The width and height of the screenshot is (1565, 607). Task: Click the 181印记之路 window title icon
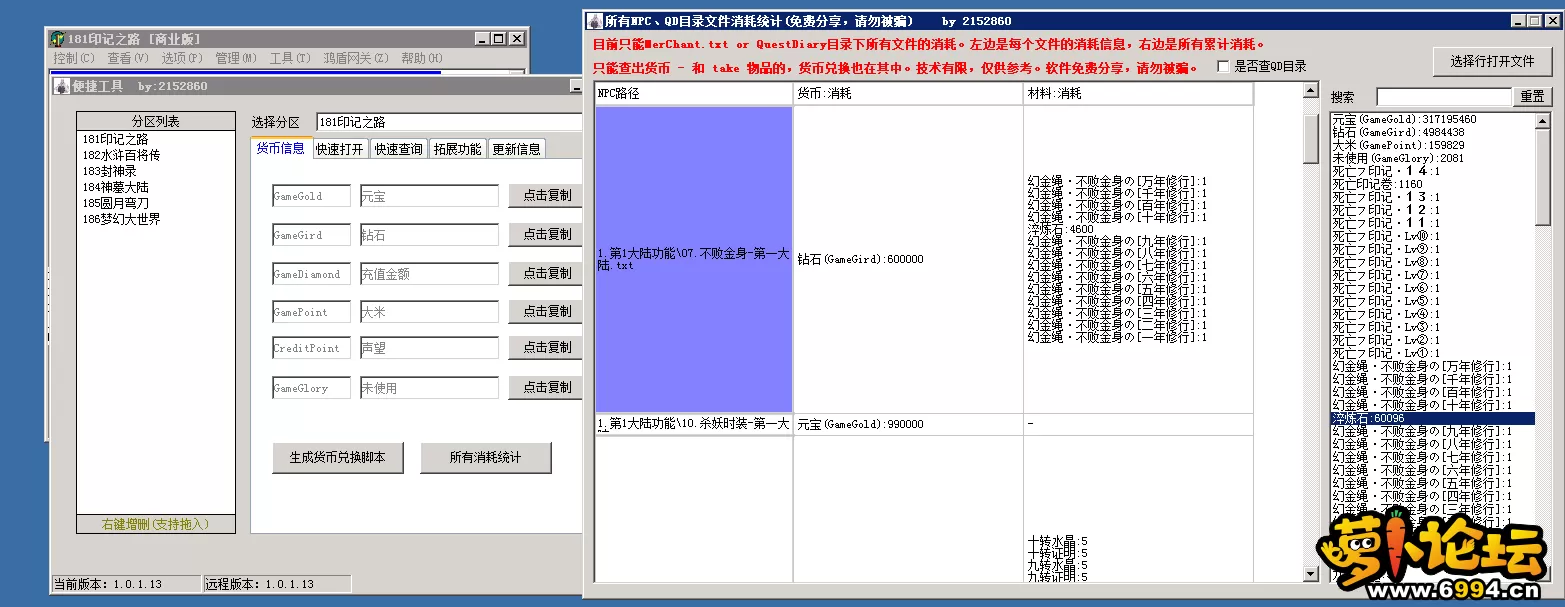click(x=57, y=39)
